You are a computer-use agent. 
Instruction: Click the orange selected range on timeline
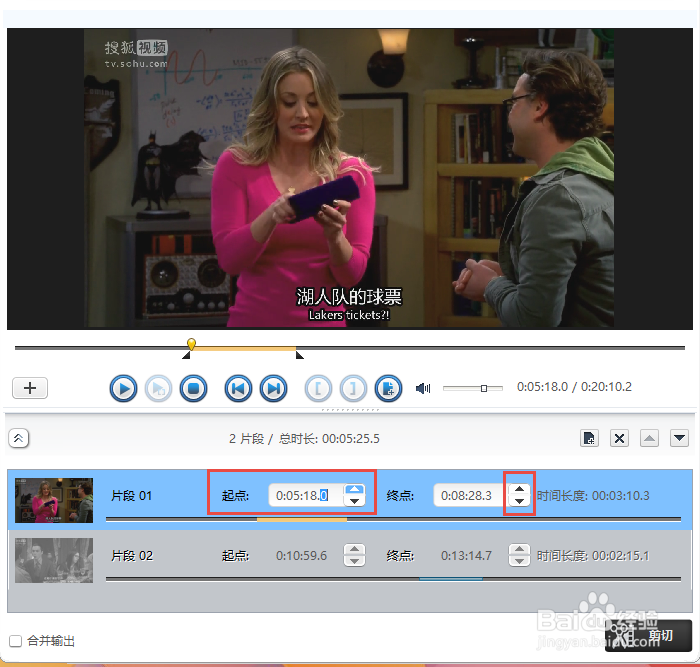(243, 348)
